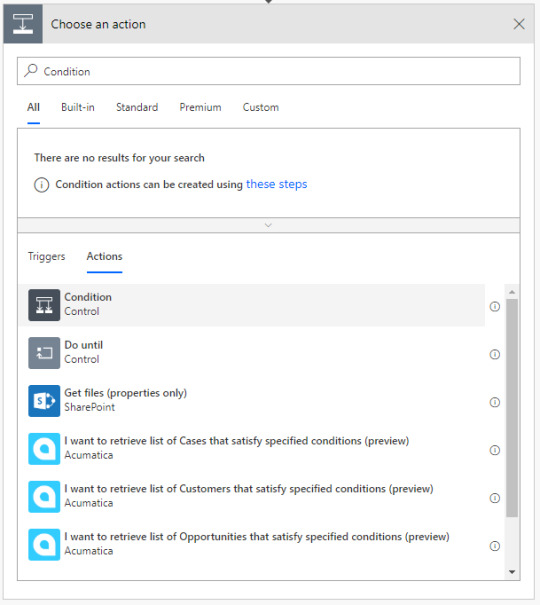
Task: Show info for retrieve list of Customers
Action: pos(494,498)
